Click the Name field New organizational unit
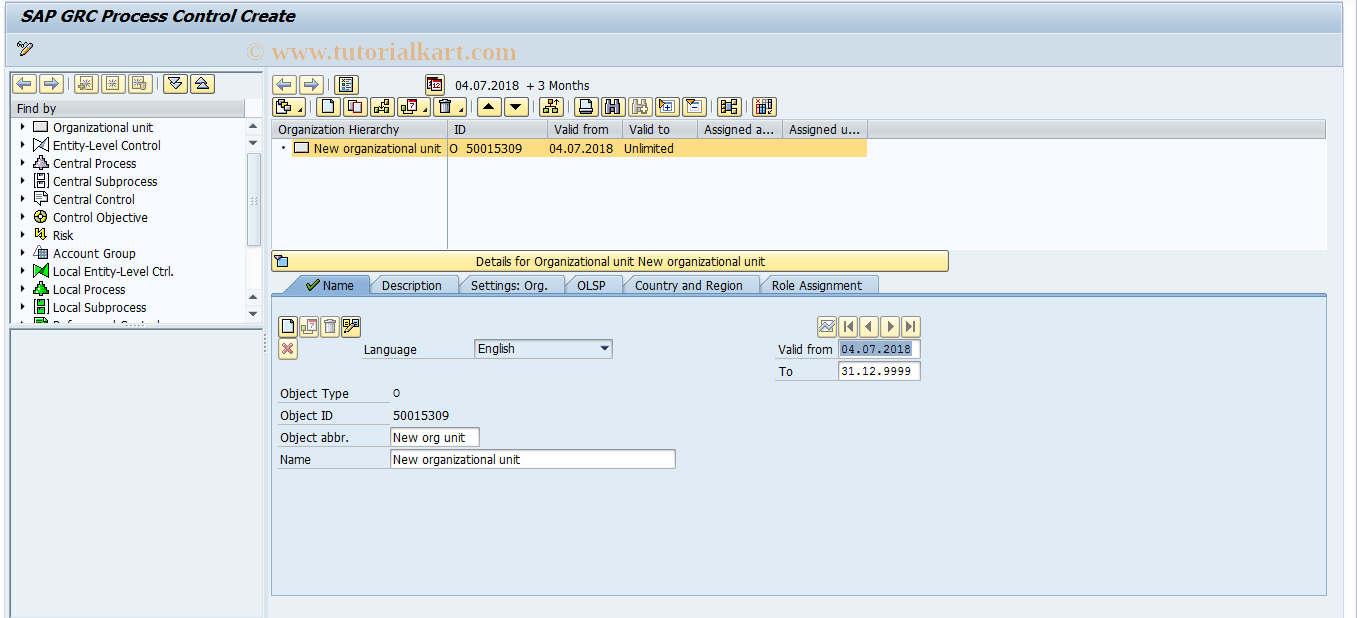Image resolution: width=1357 pixels, height=618 pixels. [x=533, y=459]
